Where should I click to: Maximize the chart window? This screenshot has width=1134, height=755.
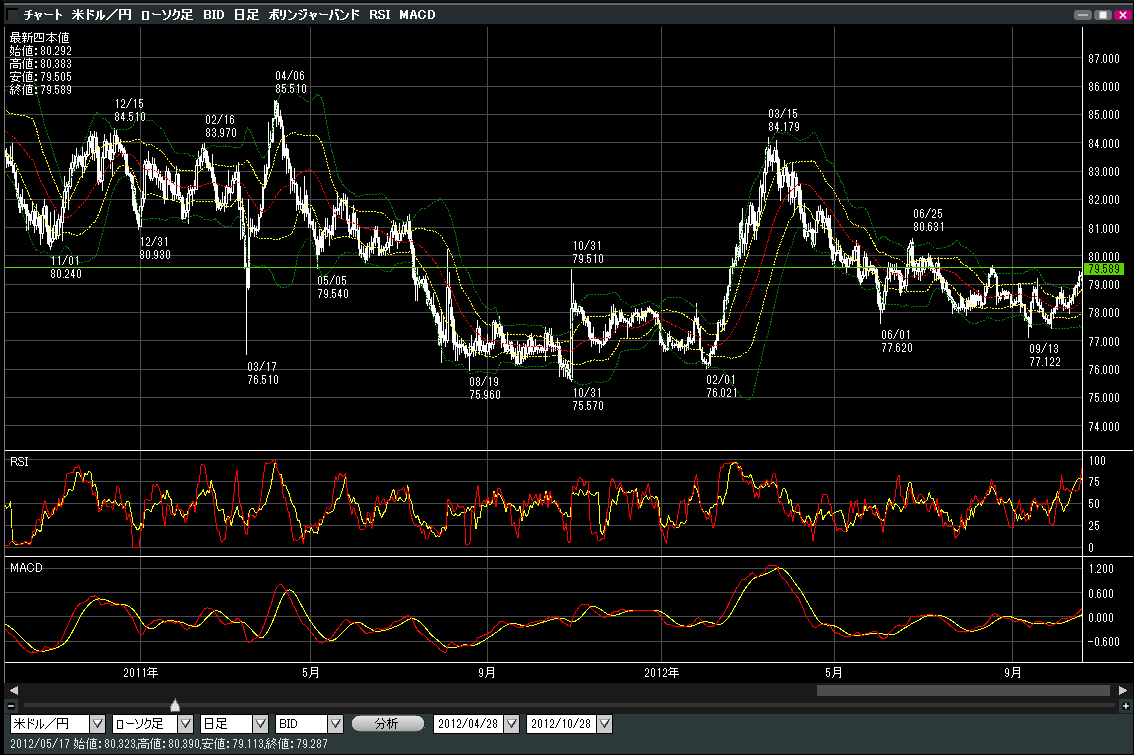[1103, 15]
